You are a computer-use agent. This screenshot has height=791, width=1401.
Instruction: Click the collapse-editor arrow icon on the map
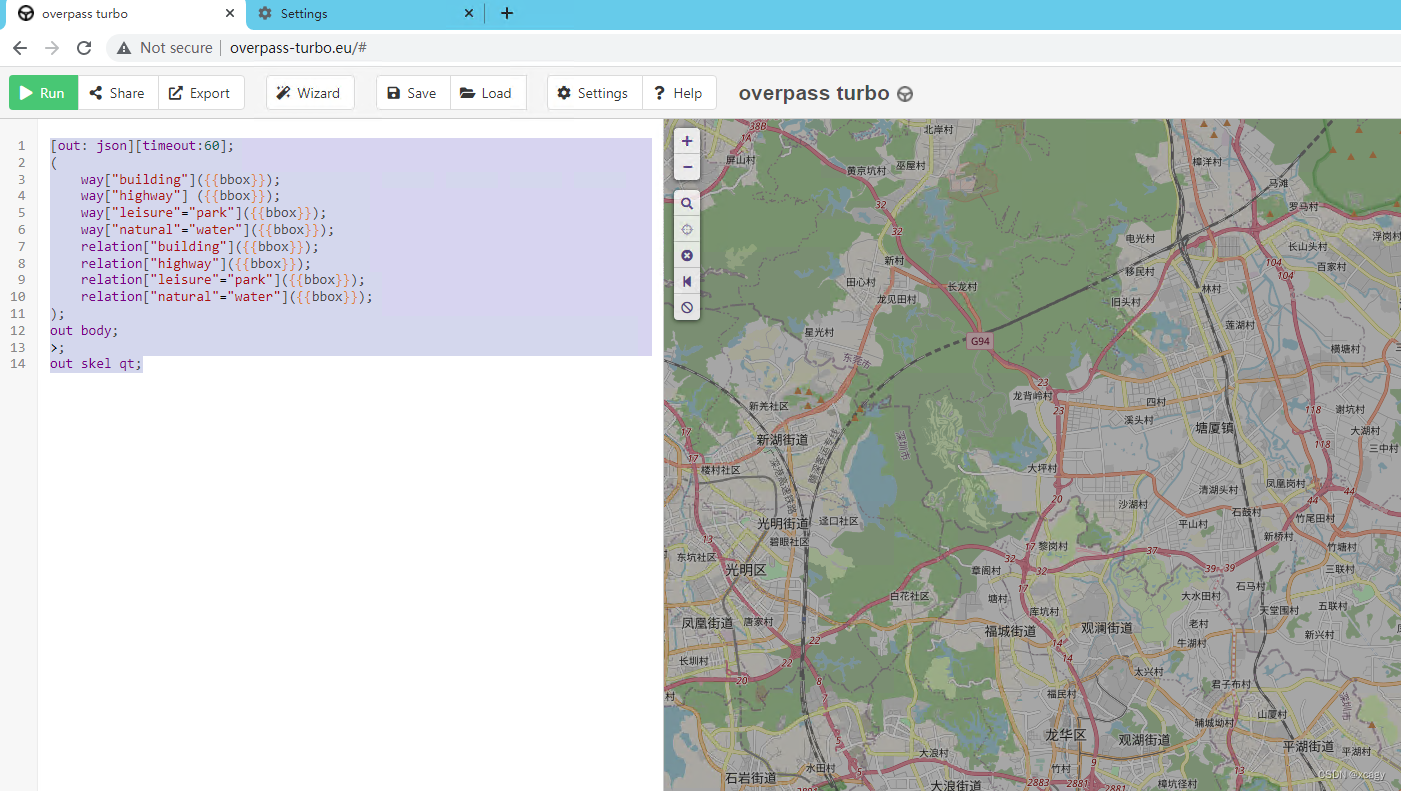[687, 281]
